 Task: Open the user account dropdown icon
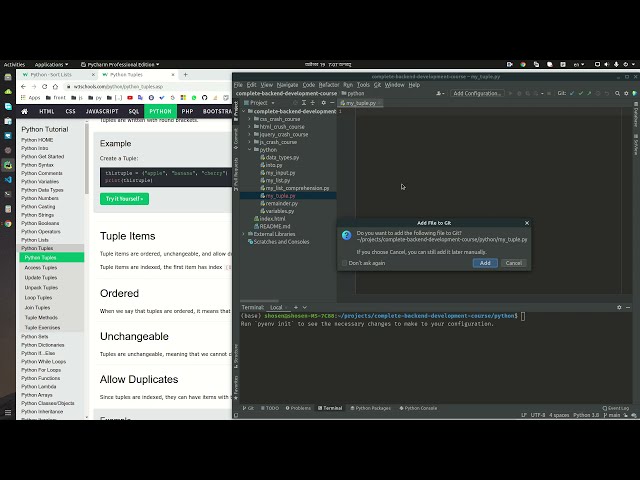point(440,93)
